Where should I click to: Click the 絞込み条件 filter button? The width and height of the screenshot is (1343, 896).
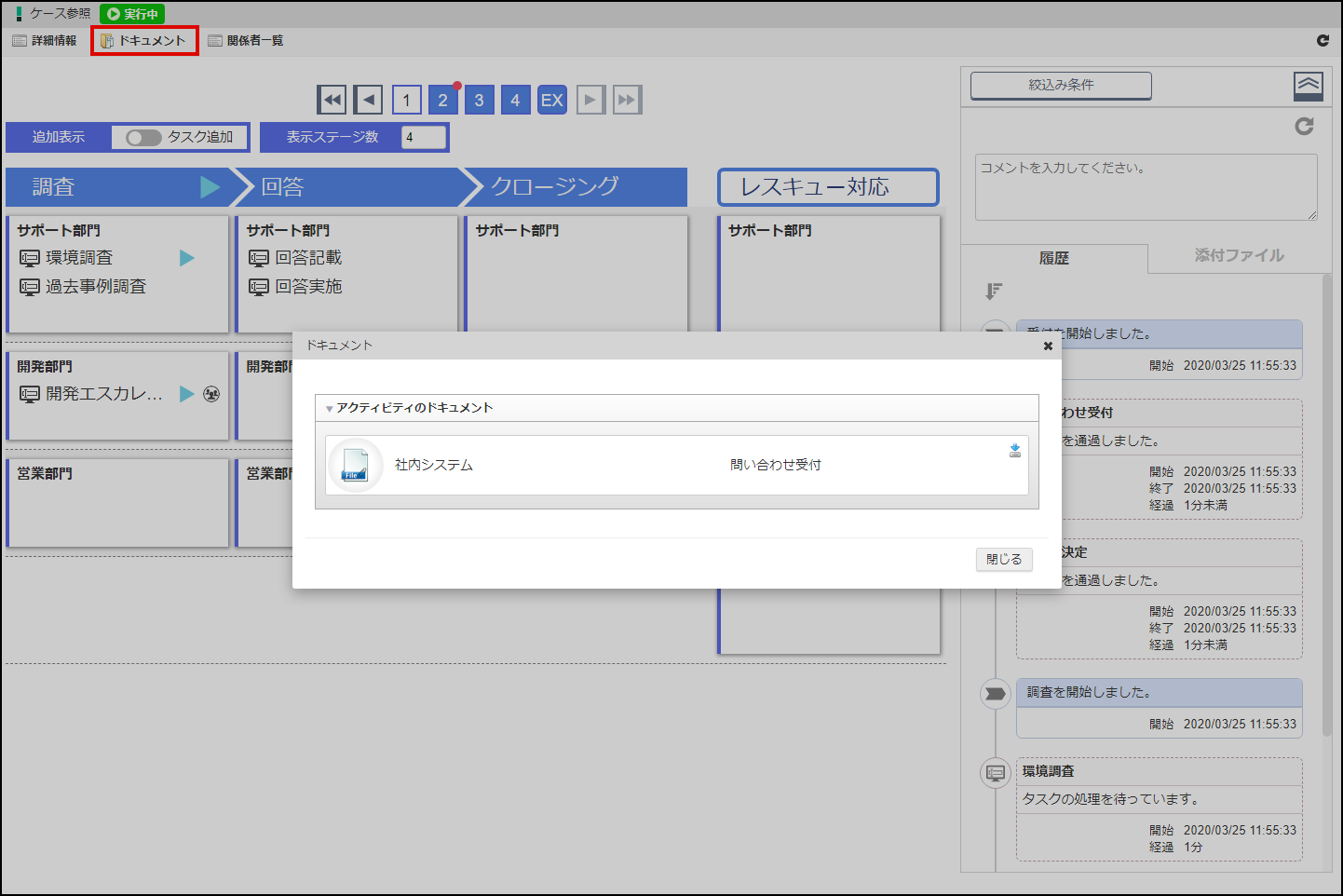[1061, 86]
